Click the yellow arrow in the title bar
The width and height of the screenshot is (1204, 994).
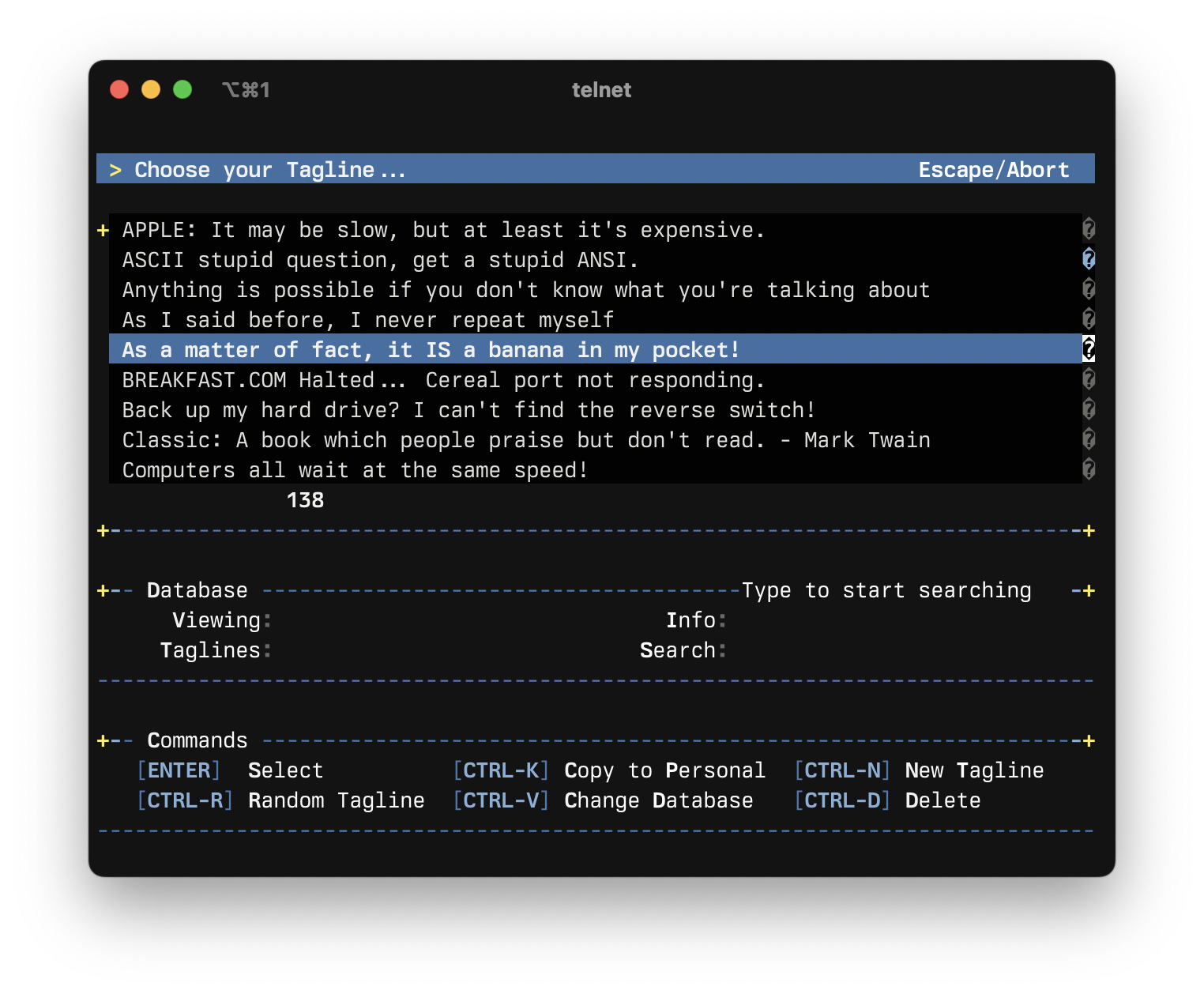coord(116,169)
